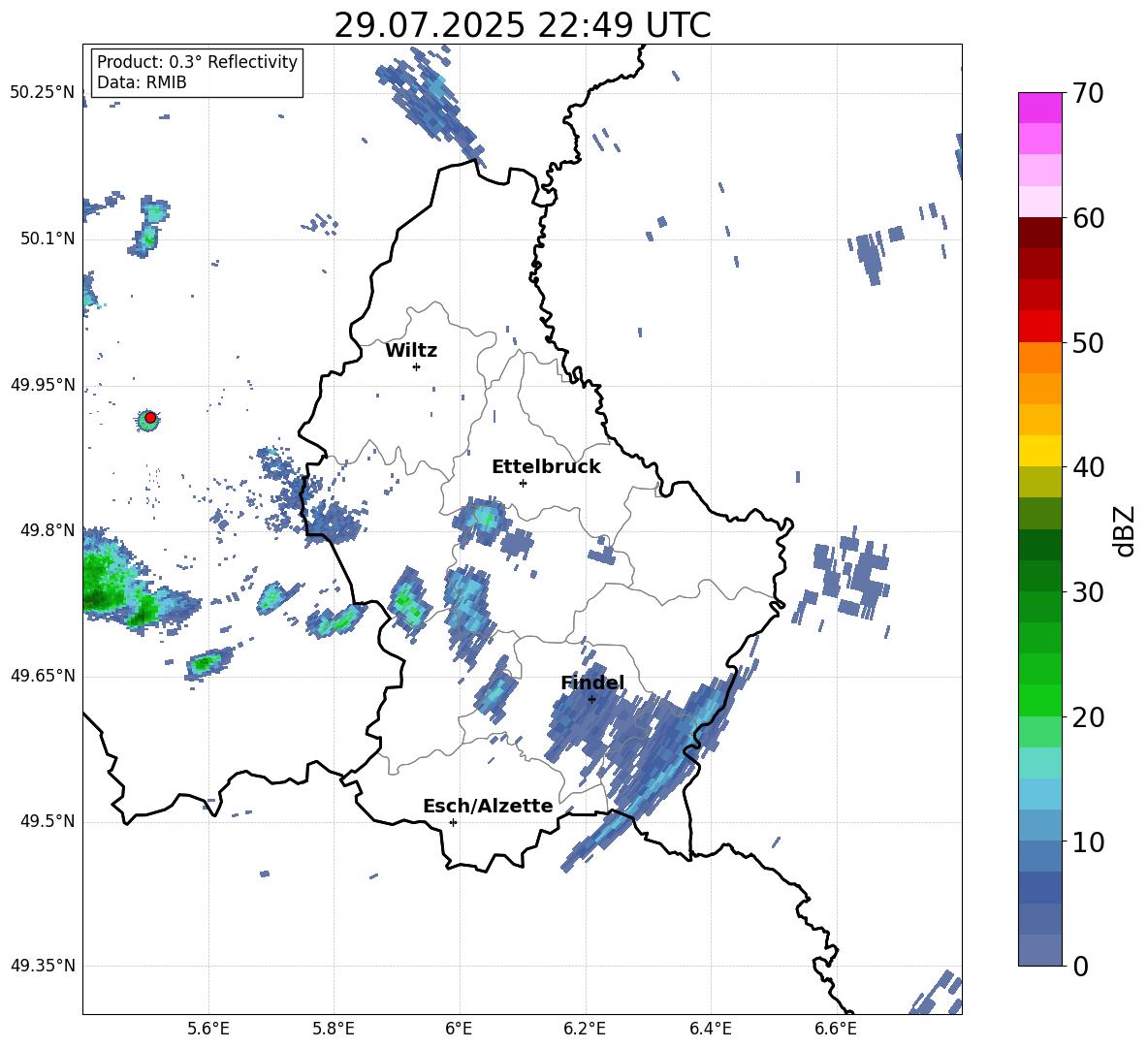The image size is (1148, 1048).
Task: Click the 6.2°E longitude label
Action: (585, 1029)
